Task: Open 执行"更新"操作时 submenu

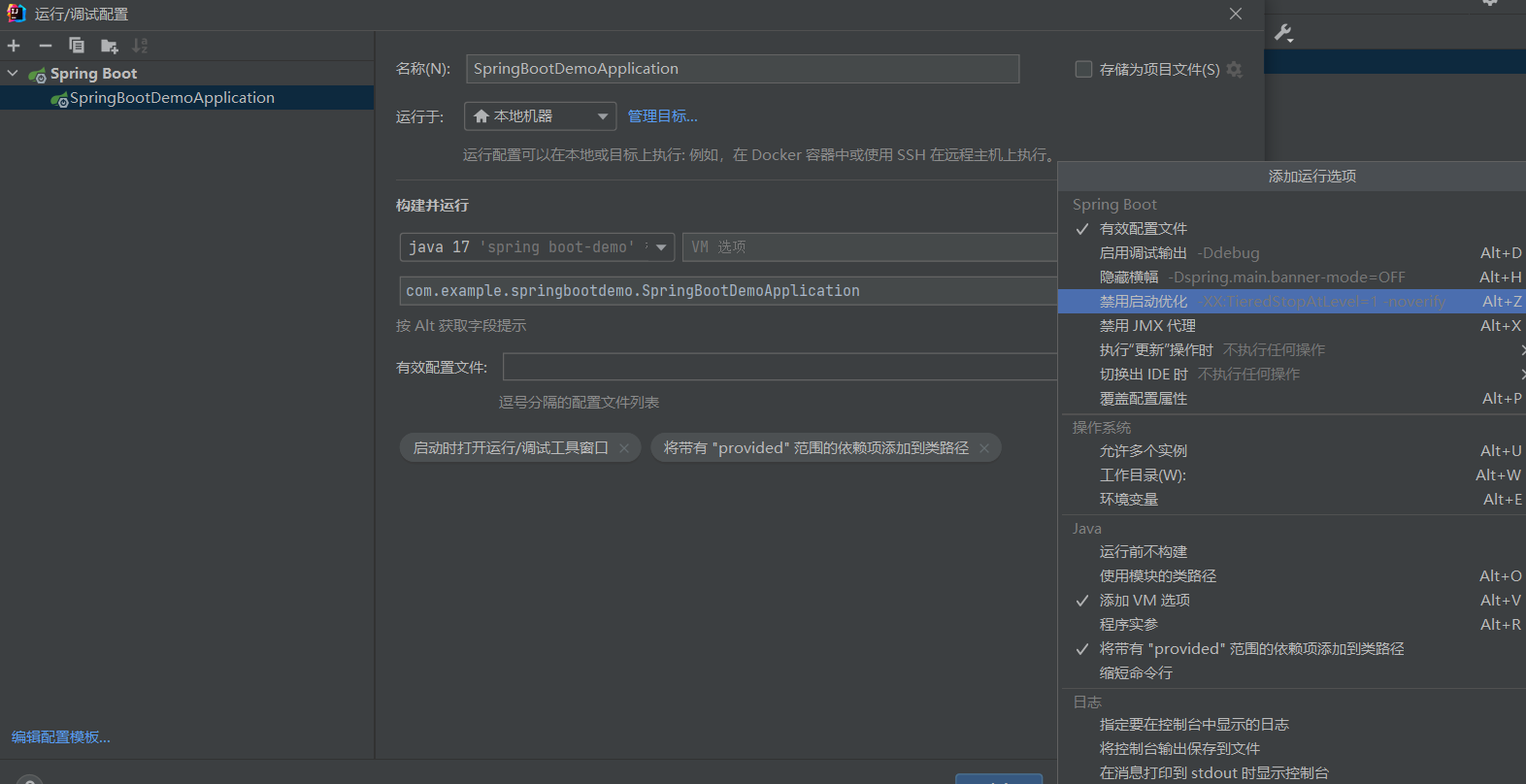Action: coord(1291,350)
